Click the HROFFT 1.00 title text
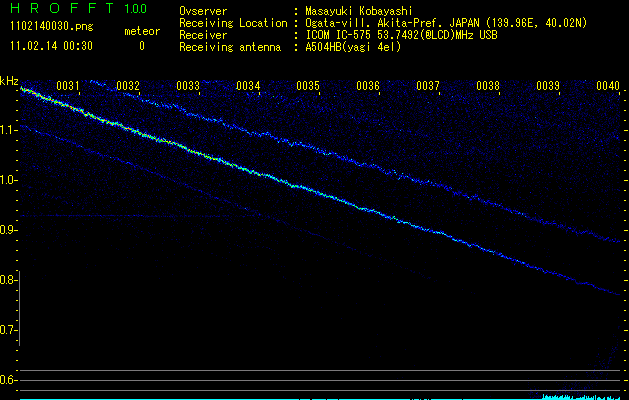 click(x=79, y=8)
